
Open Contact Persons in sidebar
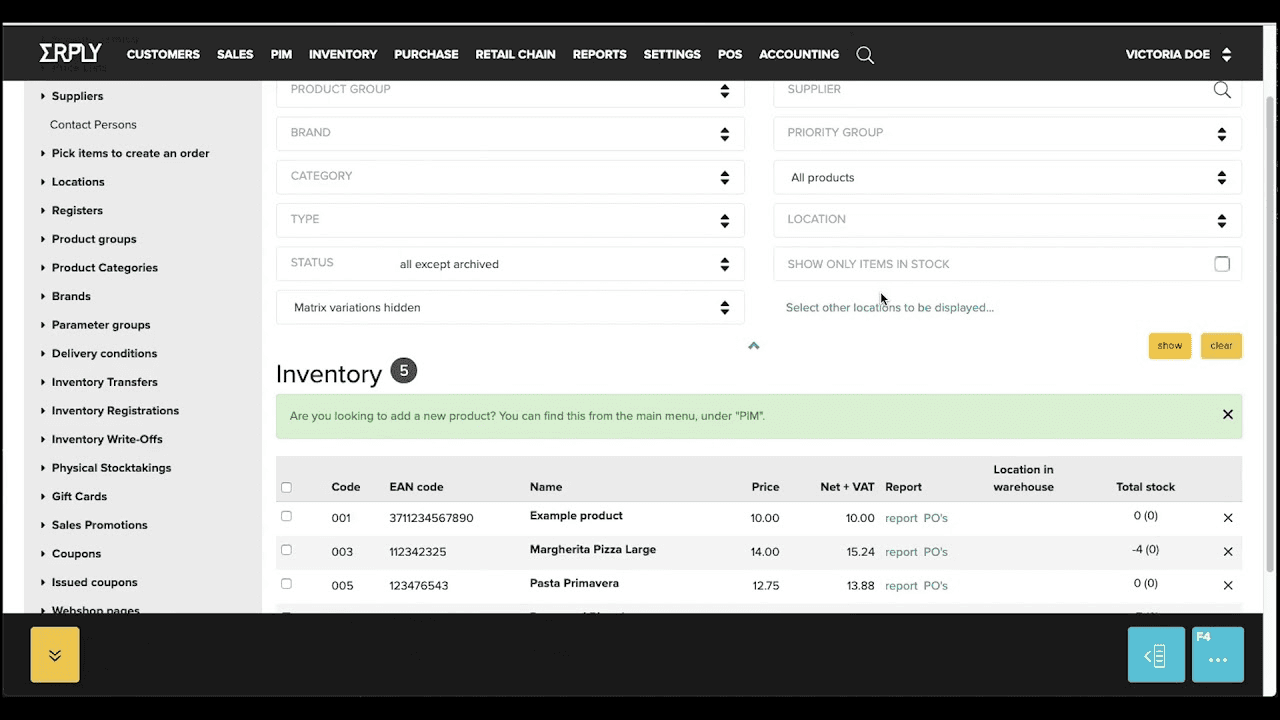pyautogui.click(x=93, y=125)
